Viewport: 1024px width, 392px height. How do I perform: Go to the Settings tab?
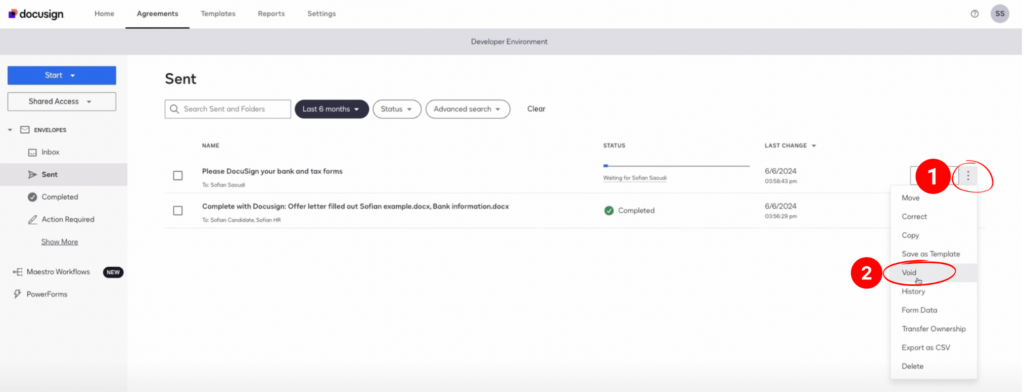[321, 14]
